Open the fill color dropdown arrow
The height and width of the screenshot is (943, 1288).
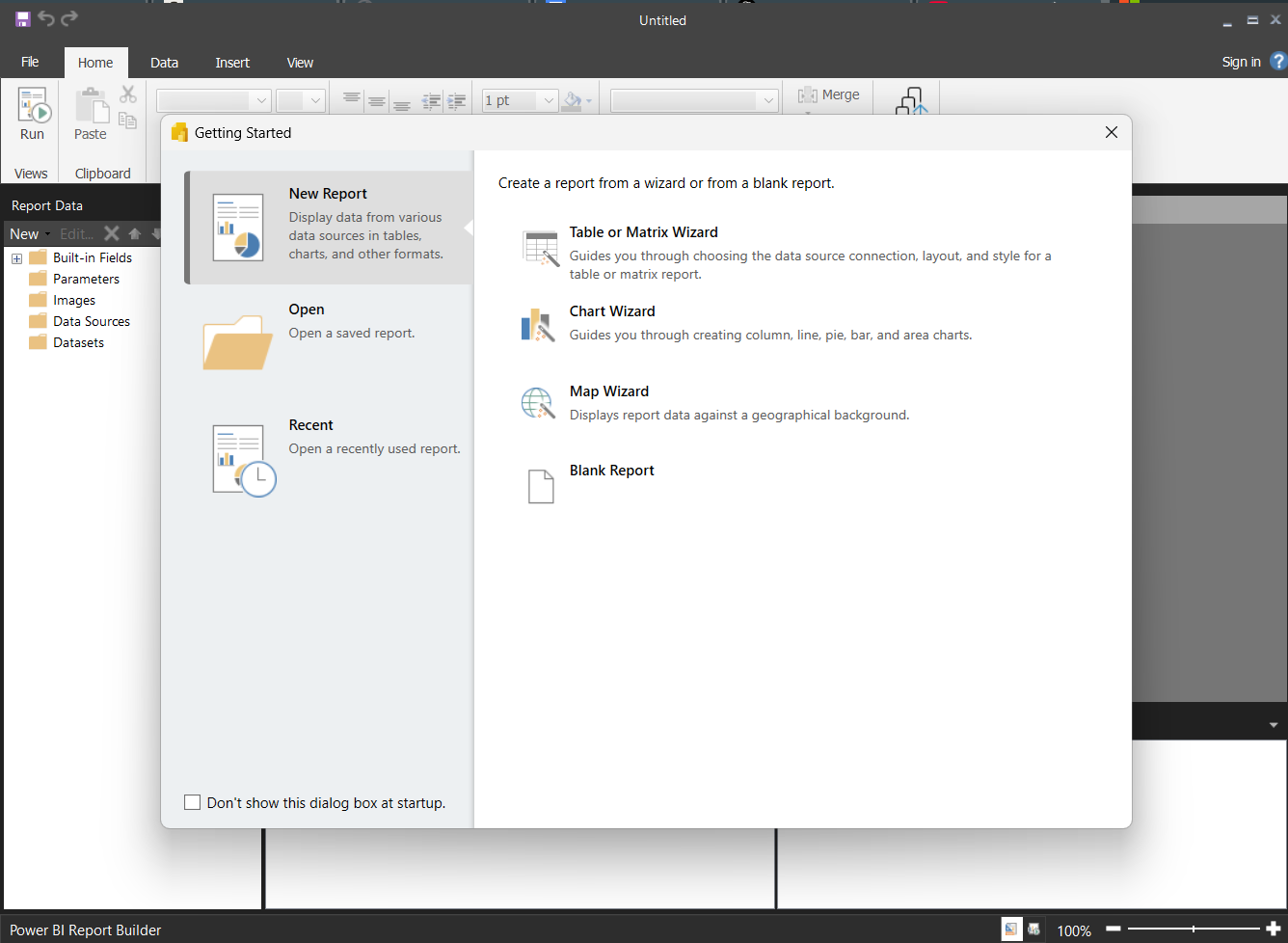(x=589, y=101)
